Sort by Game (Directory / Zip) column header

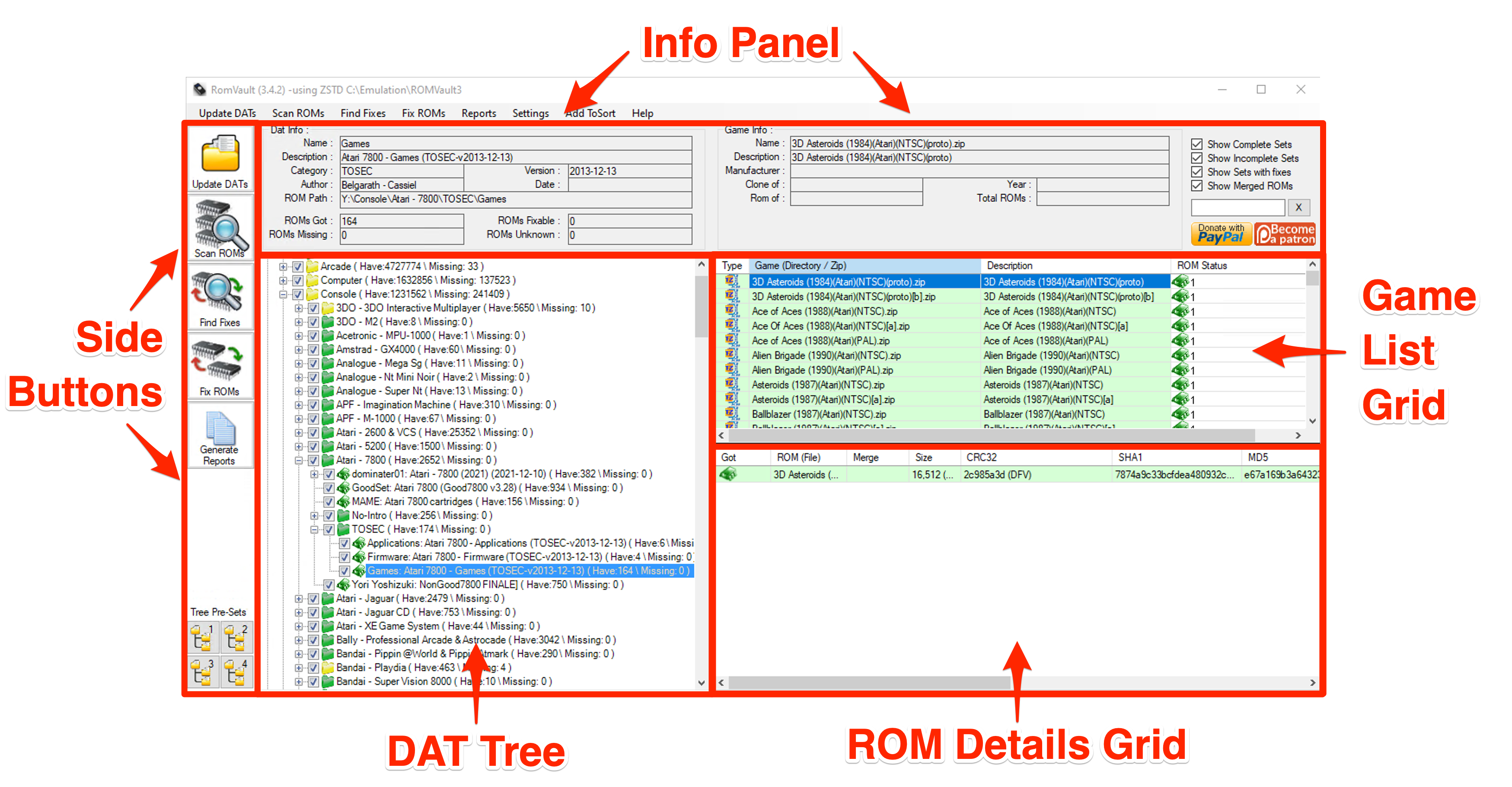(865, 266)
